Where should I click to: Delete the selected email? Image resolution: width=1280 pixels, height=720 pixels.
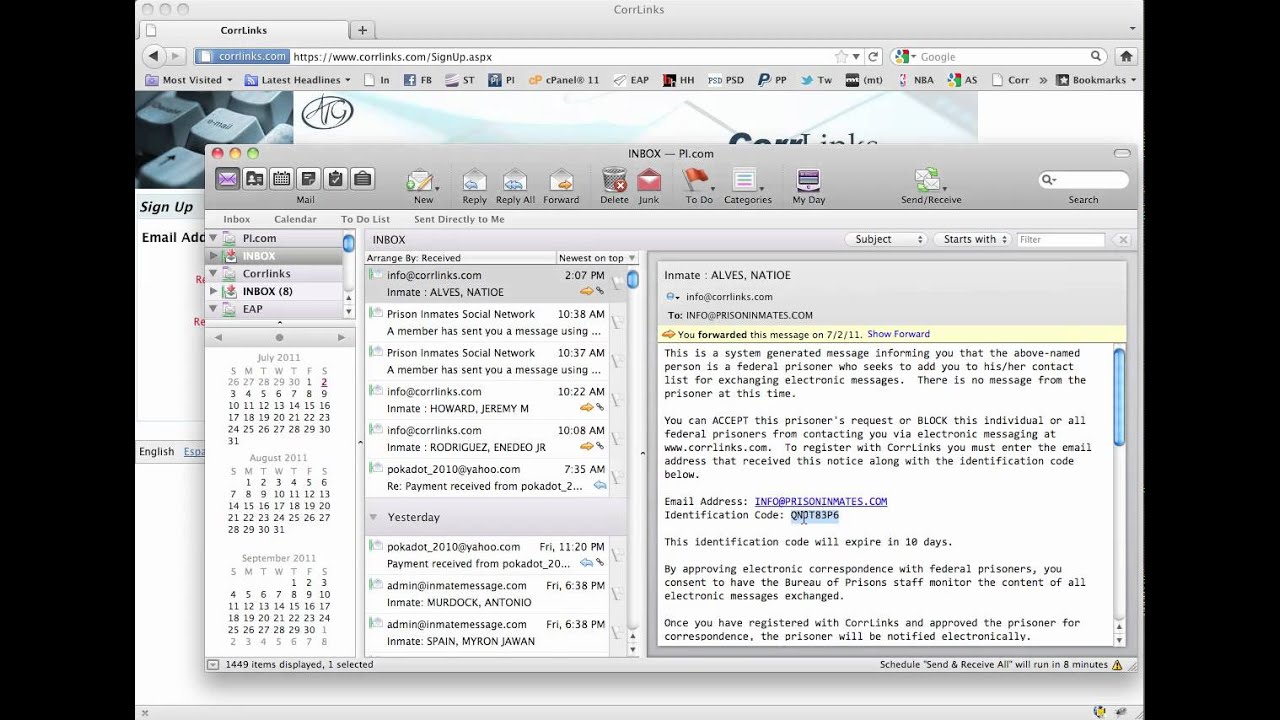[614, 185]
